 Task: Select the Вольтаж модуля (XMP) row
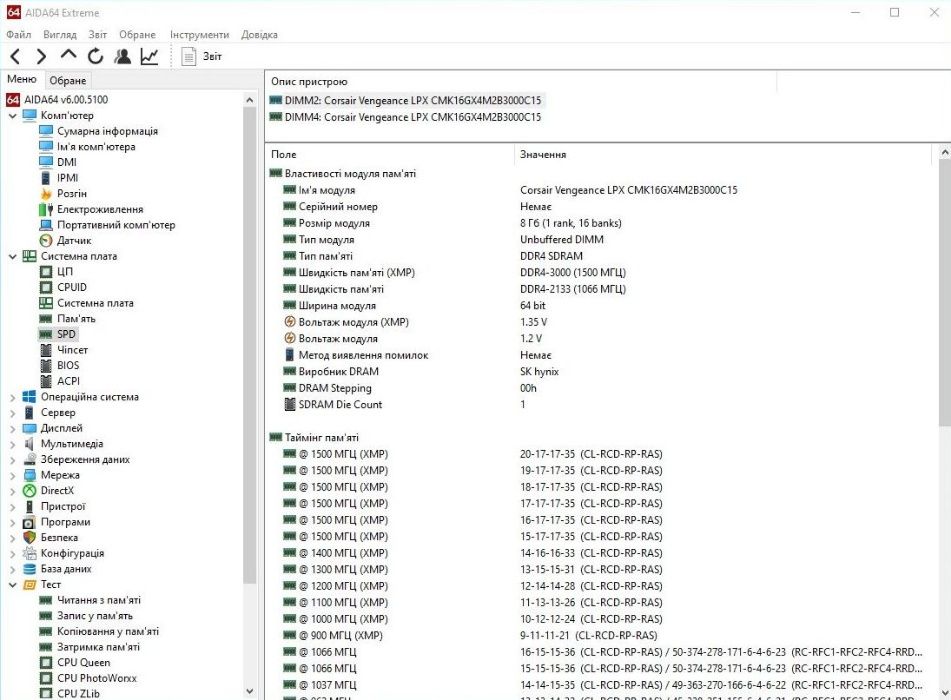click(600, 322)
